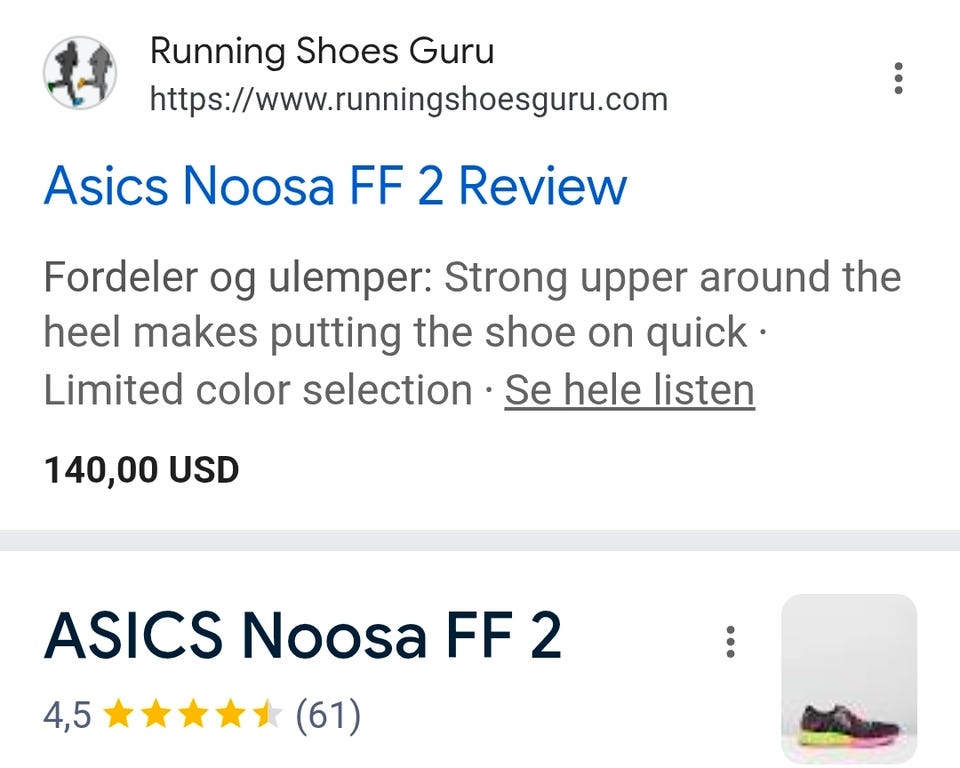Open the ASICS shoe product thumbnail
Screen dimensions: 960x768
[849, 679]
